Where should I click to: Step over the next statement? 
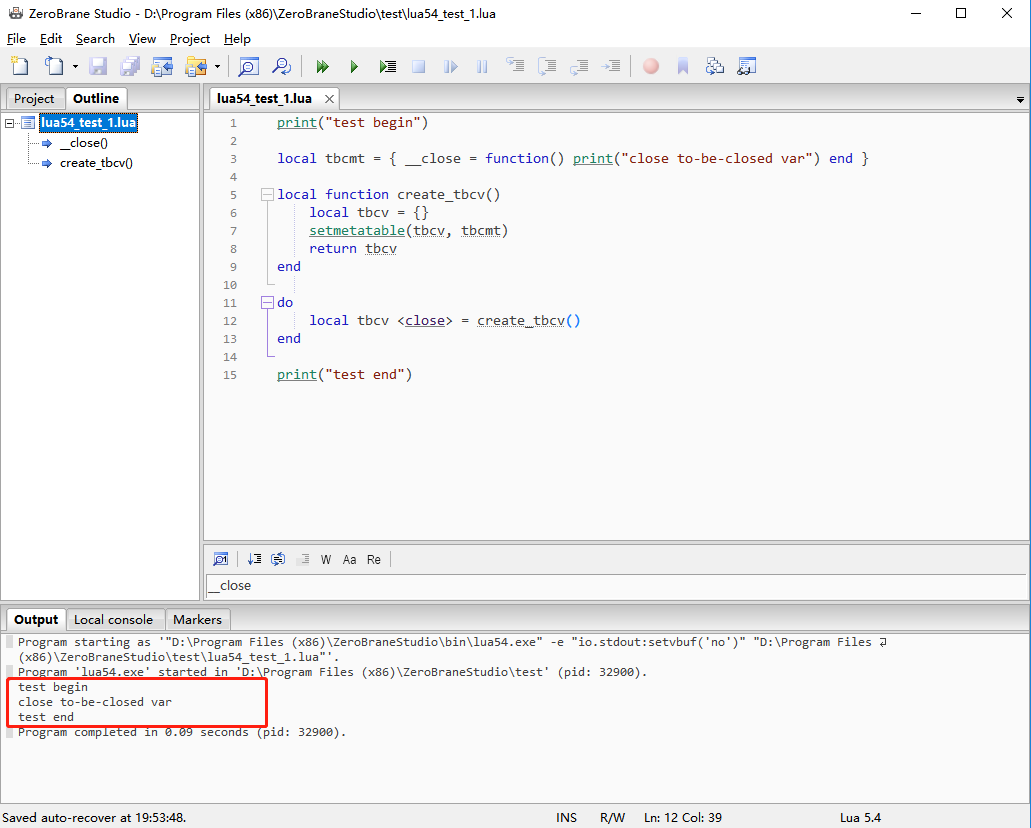click(x=547, y=65)
